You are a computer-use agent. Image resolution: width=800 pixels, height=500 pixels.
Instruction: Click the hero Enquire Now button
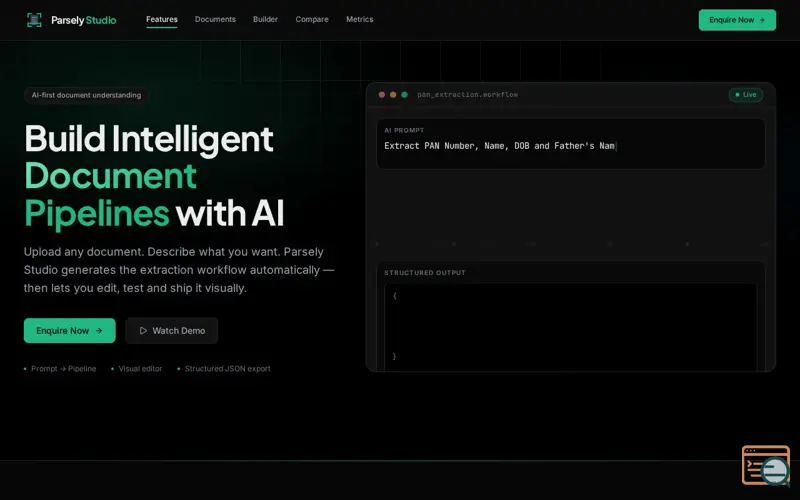(69, 331)
